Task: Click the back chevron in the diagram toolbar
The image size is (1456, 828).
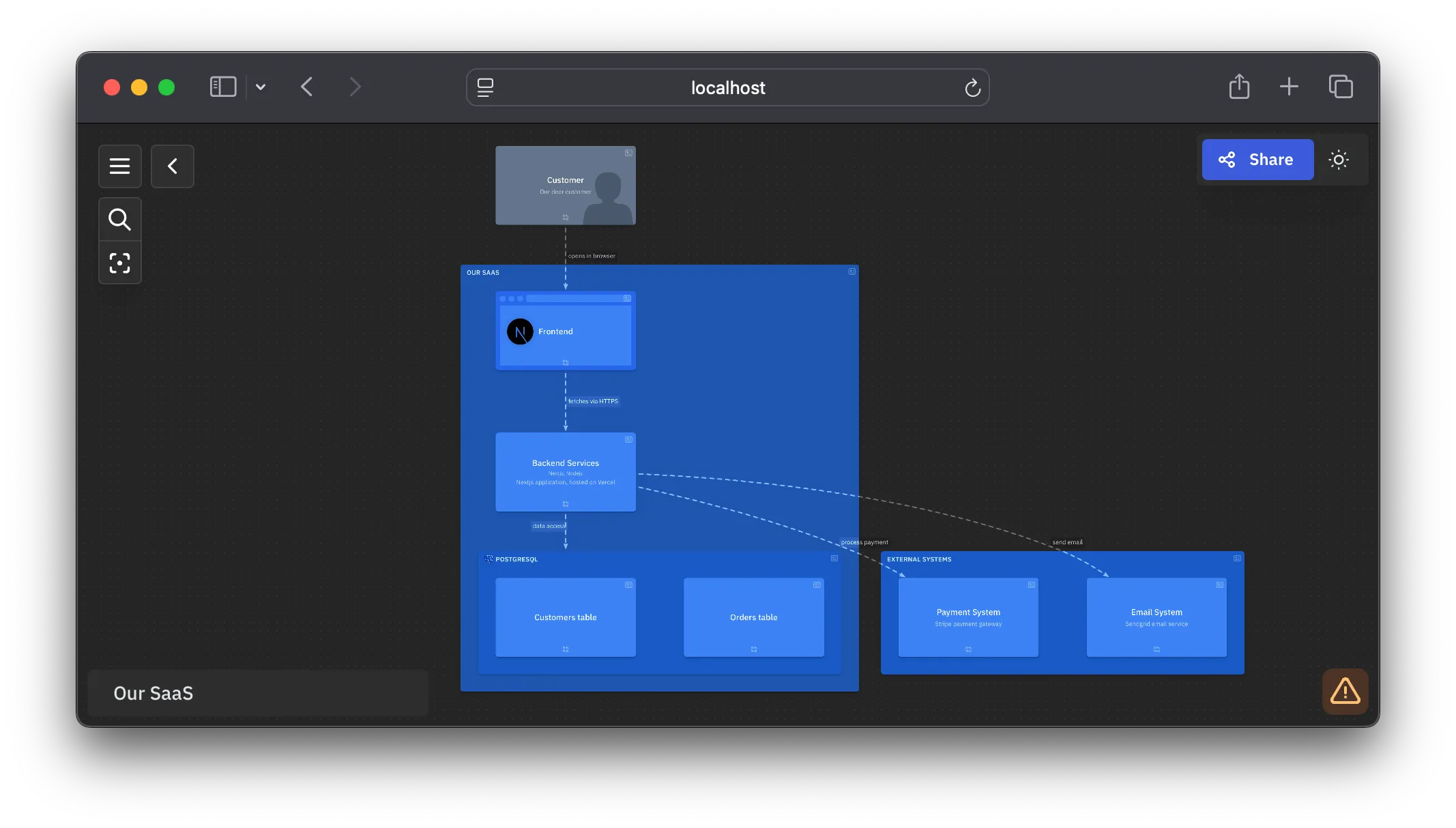Action: pos(173,166)
